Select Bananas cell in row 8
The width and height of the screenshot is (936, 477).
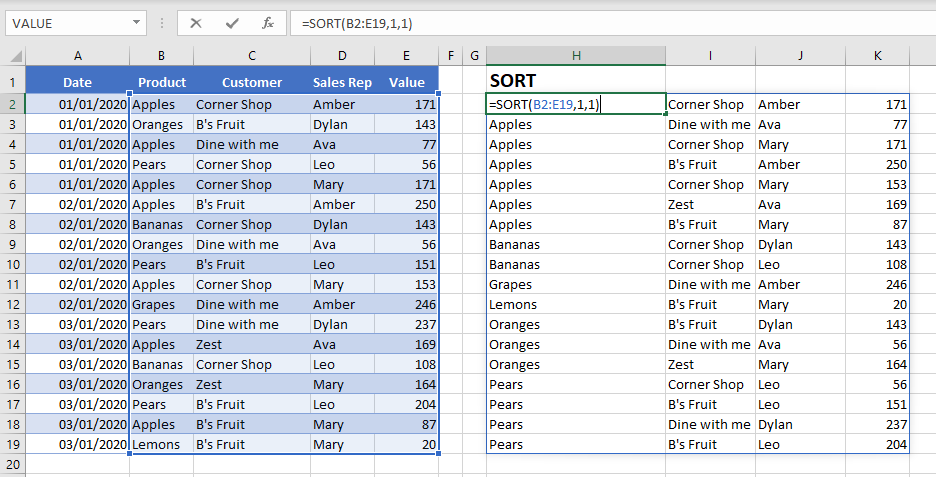tap(162, 224)
